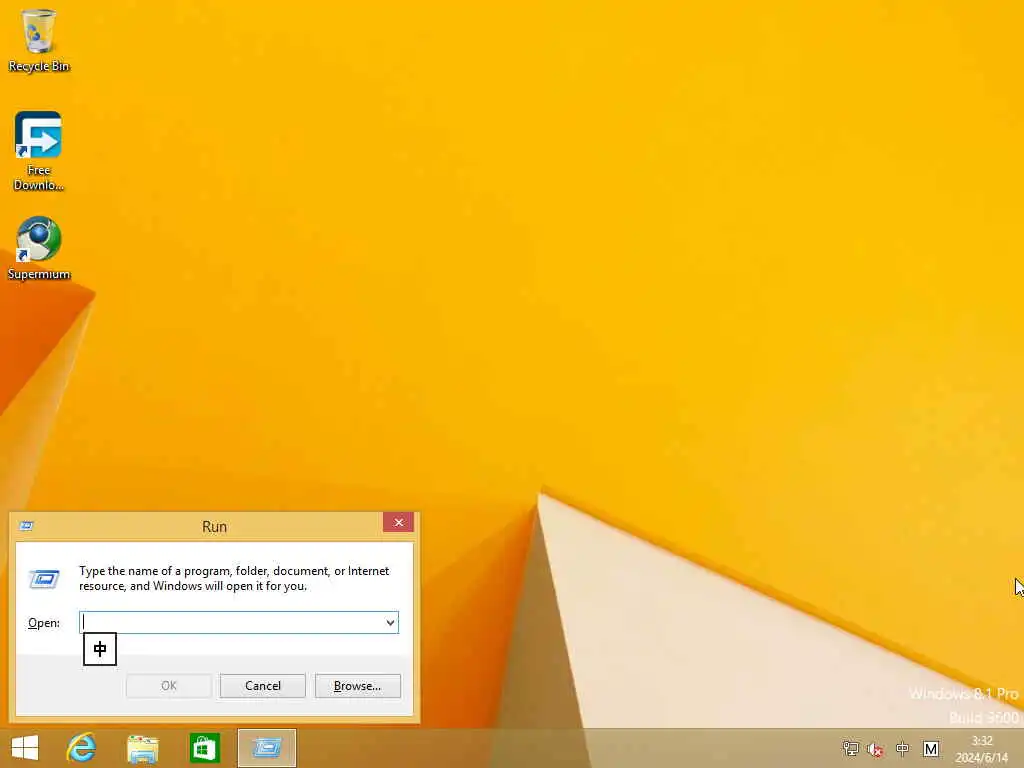This screenshot has width=1024, height=768.
Task: Open the Windows Start button
Action: click(25, 748)
